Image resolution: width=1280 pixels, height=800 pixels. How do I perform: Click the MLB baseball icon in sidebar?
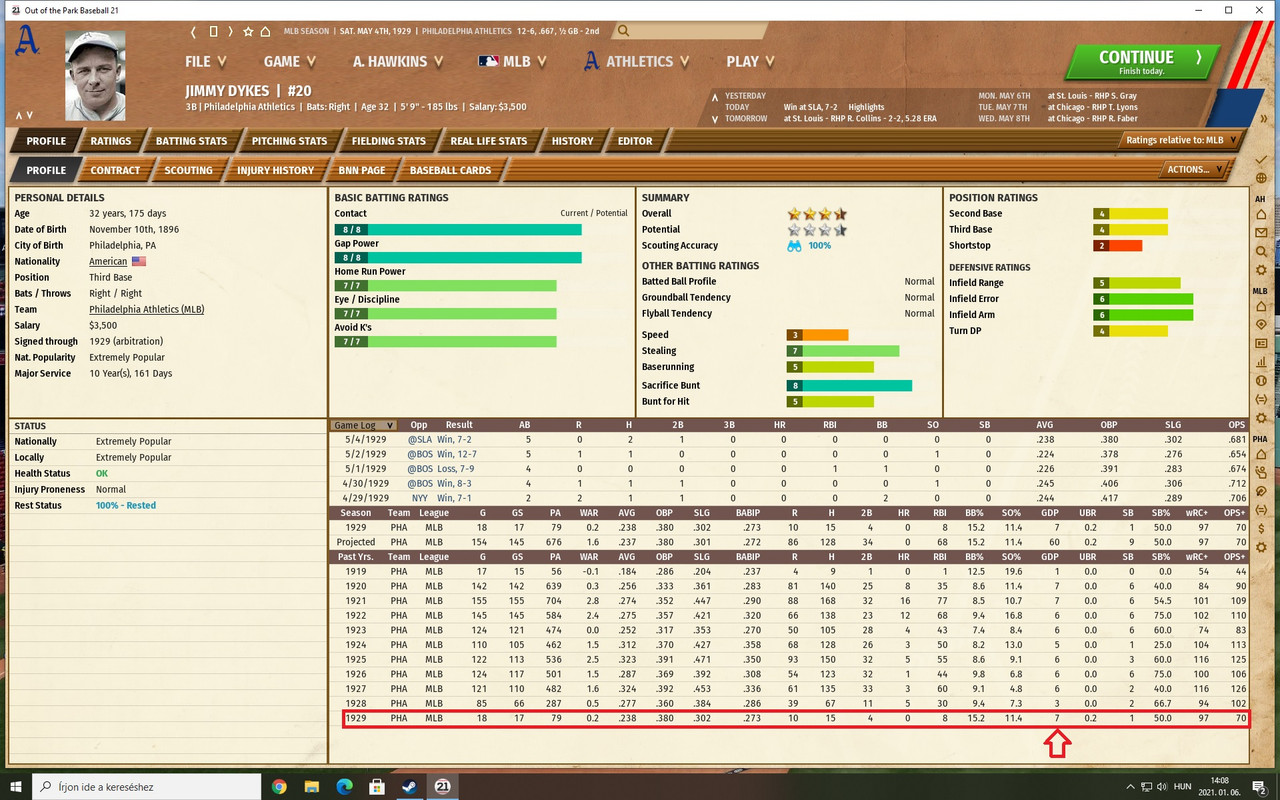tap(1261, 381)
